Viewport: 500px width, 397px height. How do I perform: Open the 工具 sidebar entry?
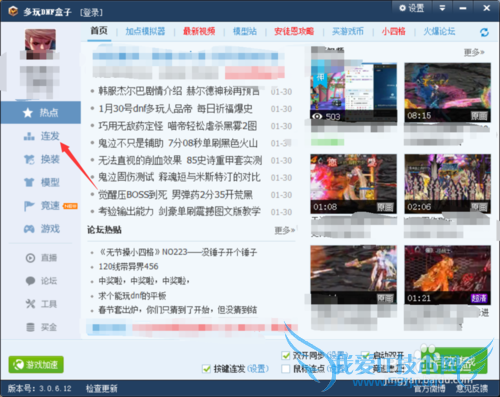[x=41, y=304]
